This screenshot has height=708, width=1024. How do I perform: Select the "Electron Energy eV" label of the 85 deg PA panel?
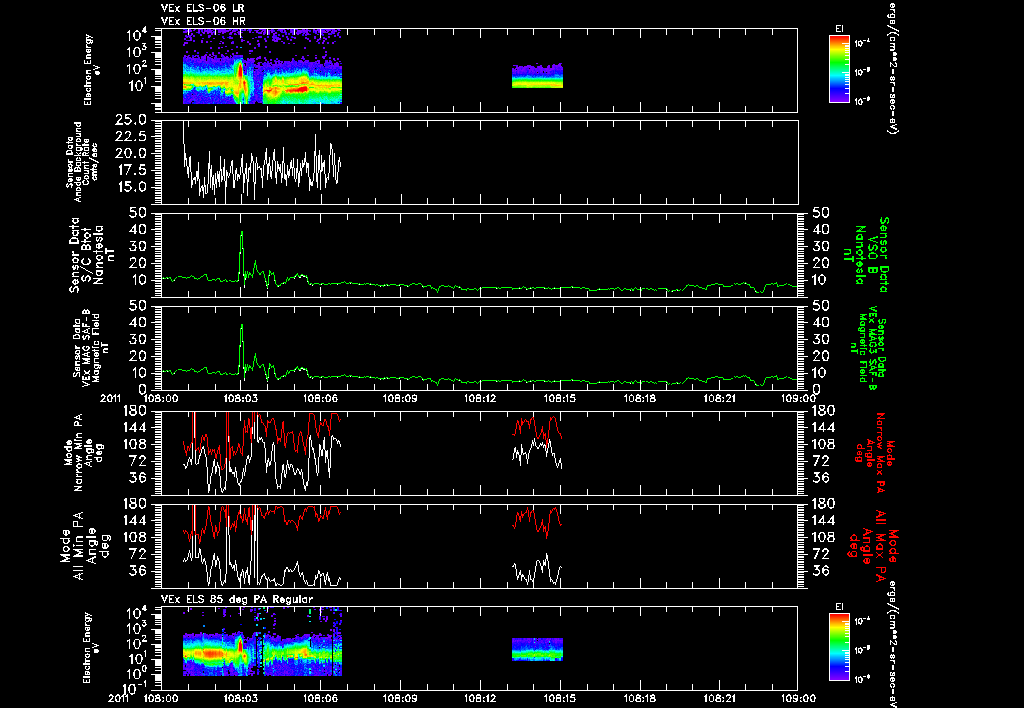[x=92, y=648]
